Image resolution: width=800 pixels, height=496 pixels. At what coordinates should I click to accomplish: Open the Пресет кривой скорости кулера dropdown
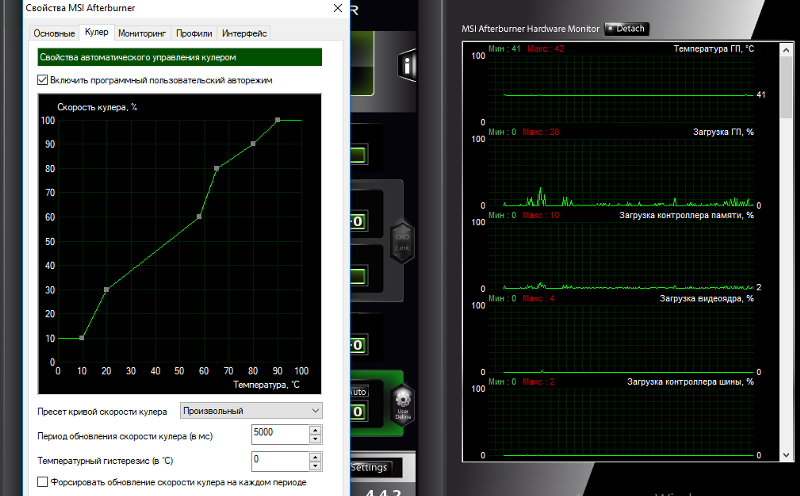click(x=251, y=411)
